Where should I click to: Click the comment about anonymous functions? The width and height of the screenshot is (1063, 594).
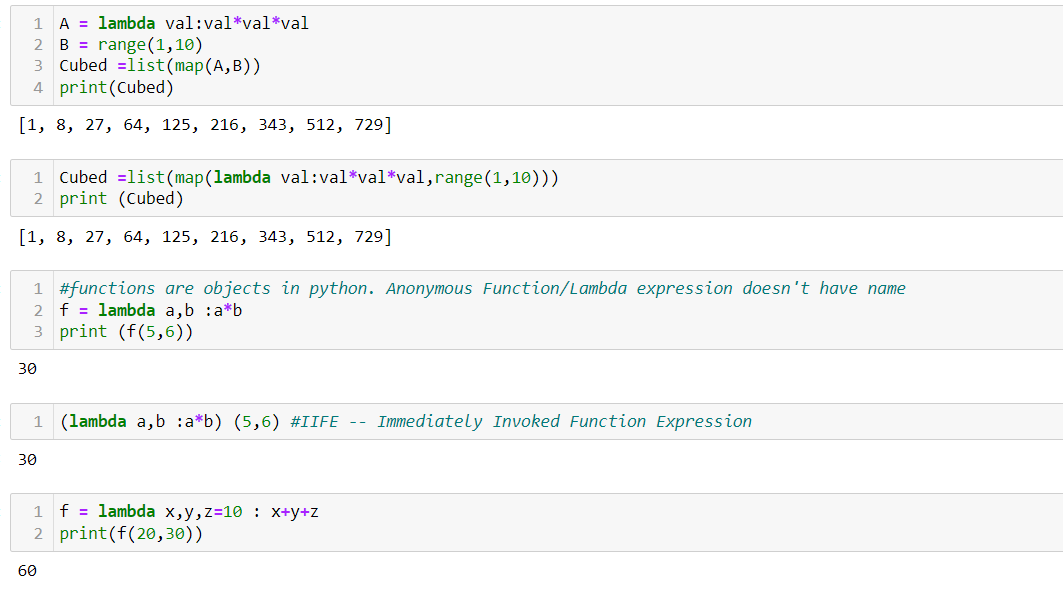click(482, 288)
